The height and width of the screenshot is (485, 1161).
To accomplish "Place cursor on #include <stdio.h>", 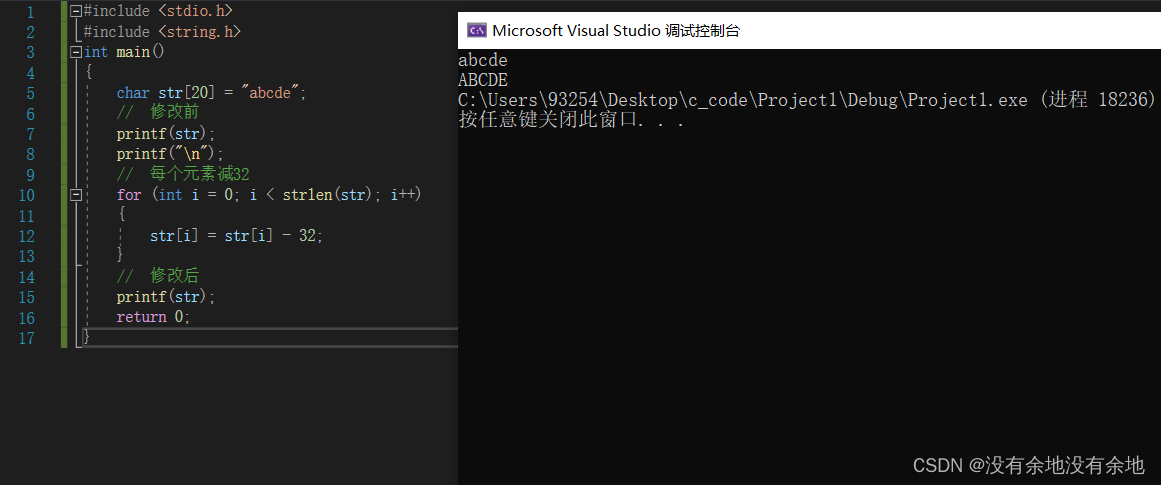I will point(158,12).
